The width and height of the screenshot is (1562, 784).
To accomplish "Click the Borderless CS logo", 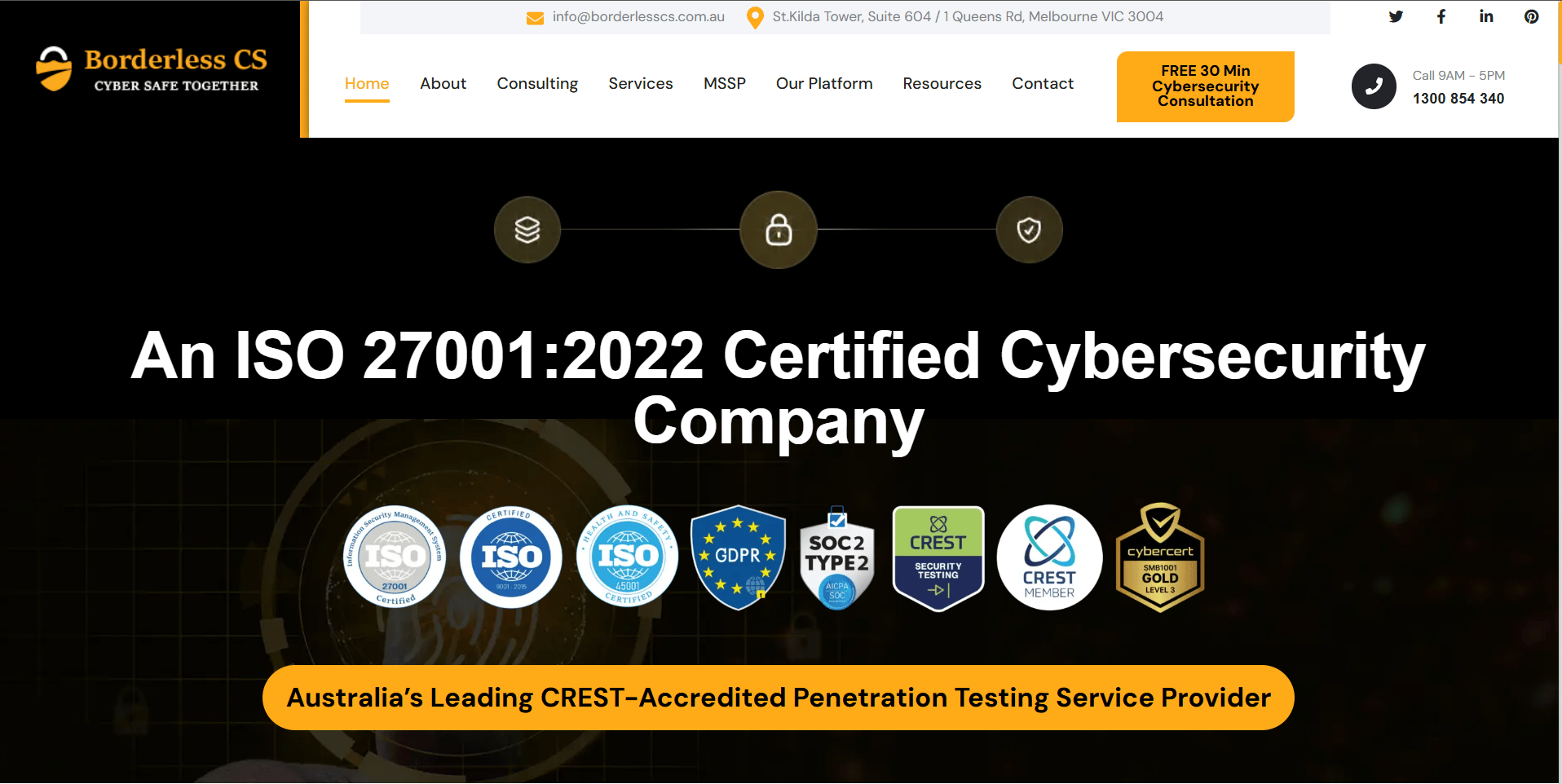I will [152, 68].
